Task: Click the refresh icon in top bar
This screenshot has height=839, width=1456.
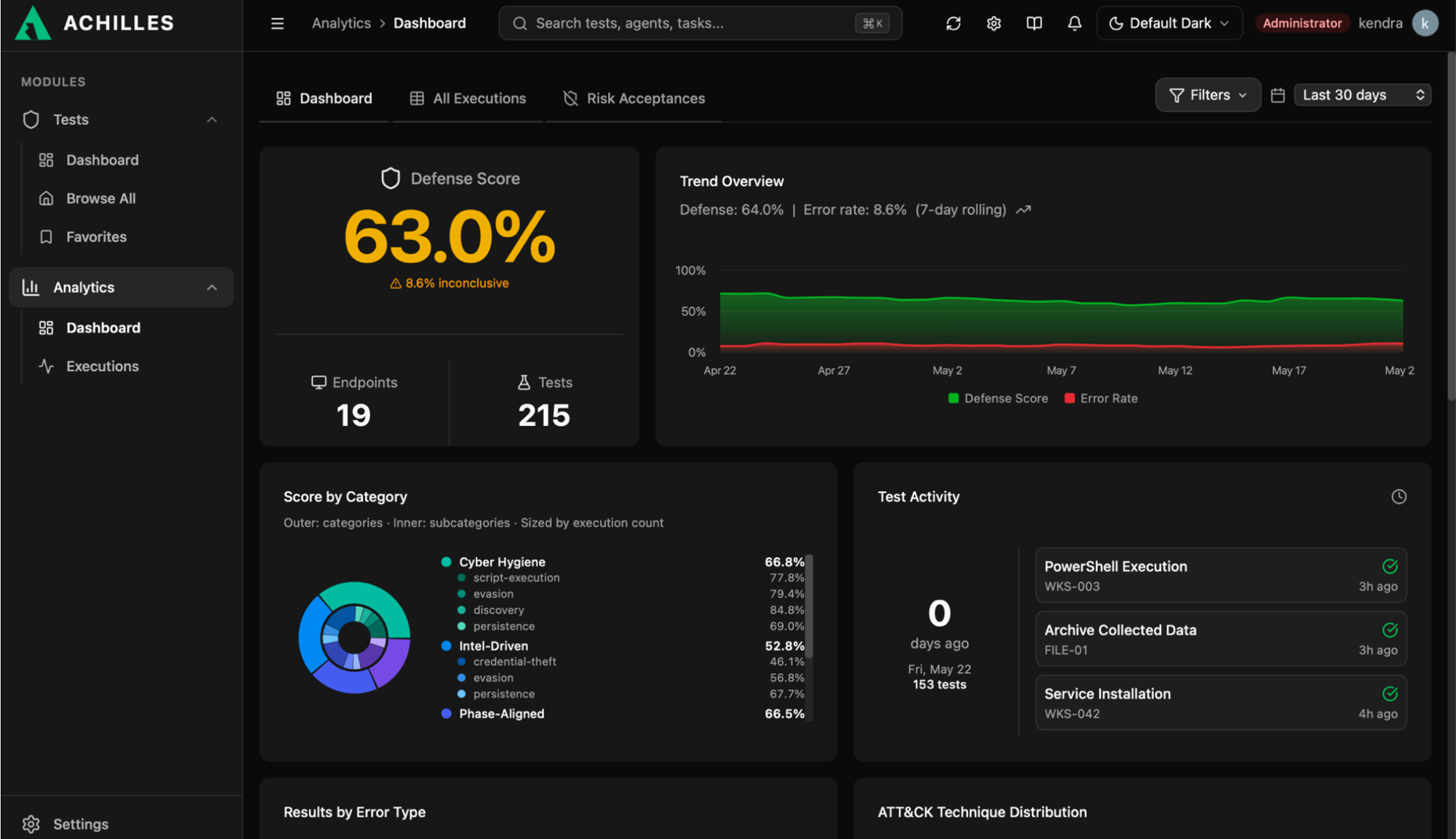Action: (x=953, y=24)
